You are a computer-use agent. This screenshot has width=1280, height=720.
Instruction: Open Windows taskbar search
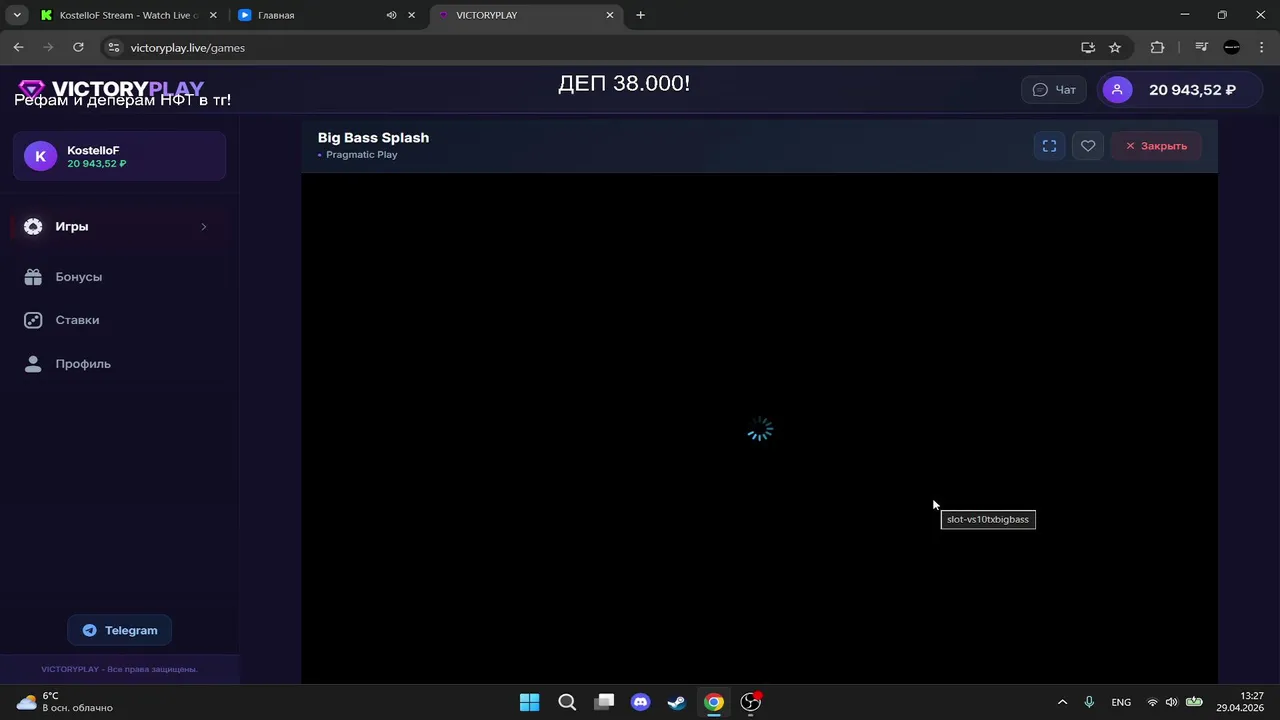pyautogui.click(x=567, y=702)
